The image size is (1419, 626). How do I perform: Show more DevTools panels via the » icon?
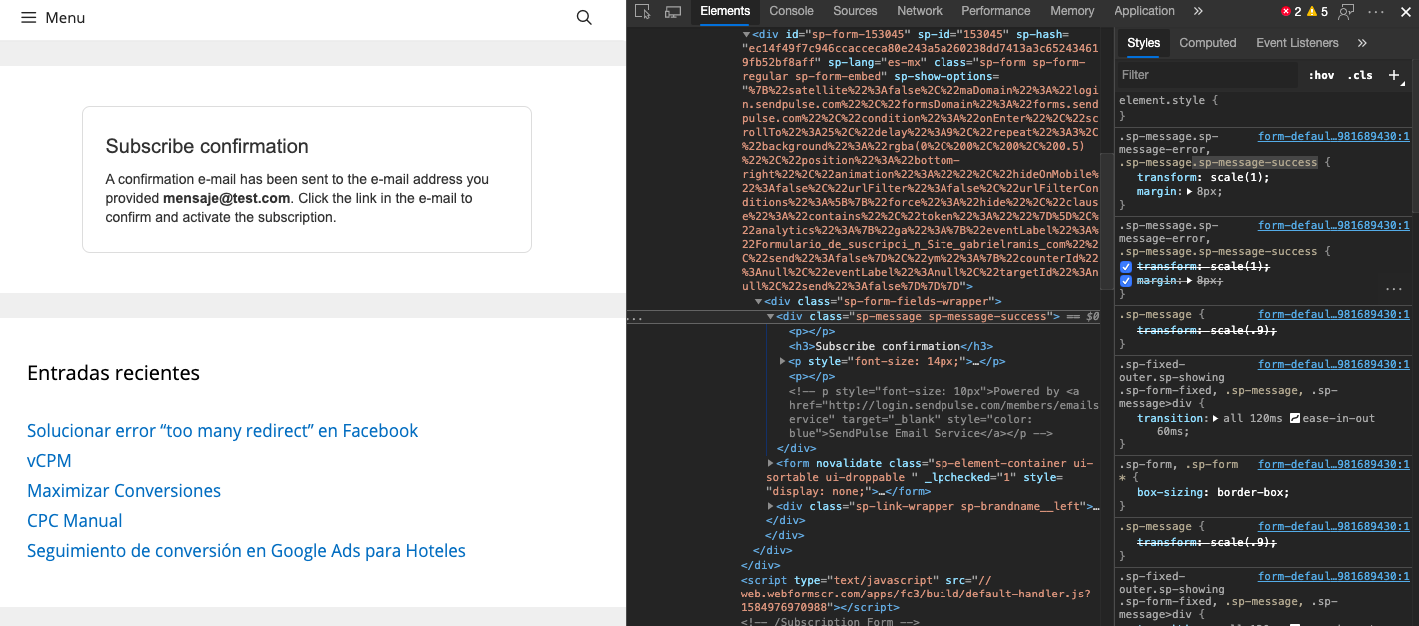[x=1198, y=11]
